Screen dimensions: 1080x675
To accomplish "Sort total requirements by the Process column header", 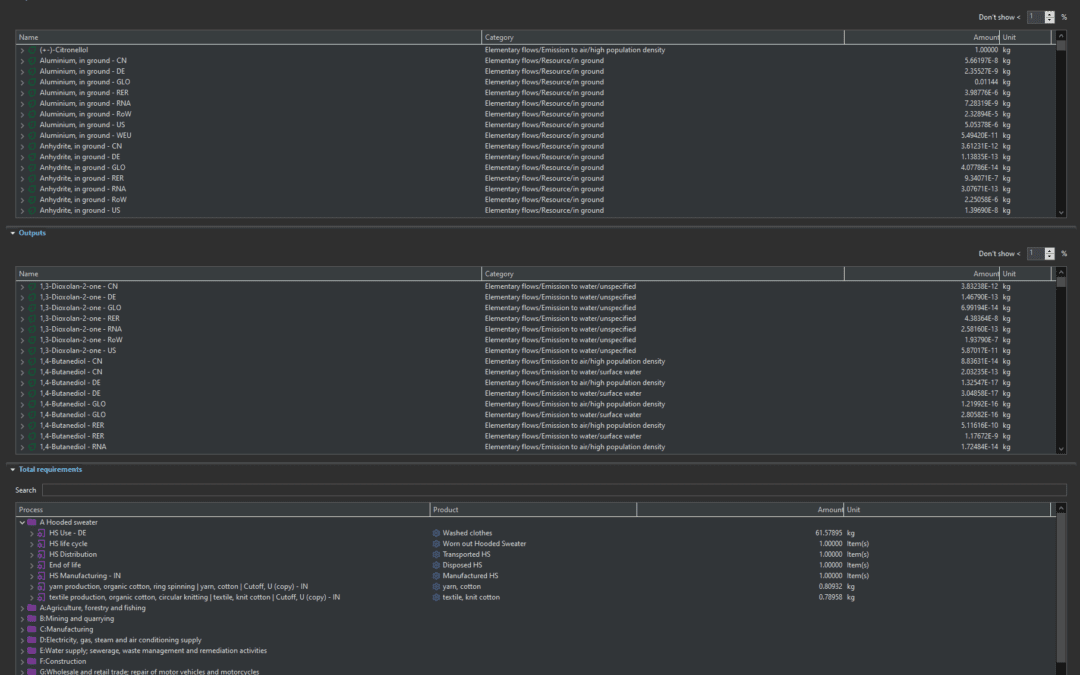I will 222,510.
